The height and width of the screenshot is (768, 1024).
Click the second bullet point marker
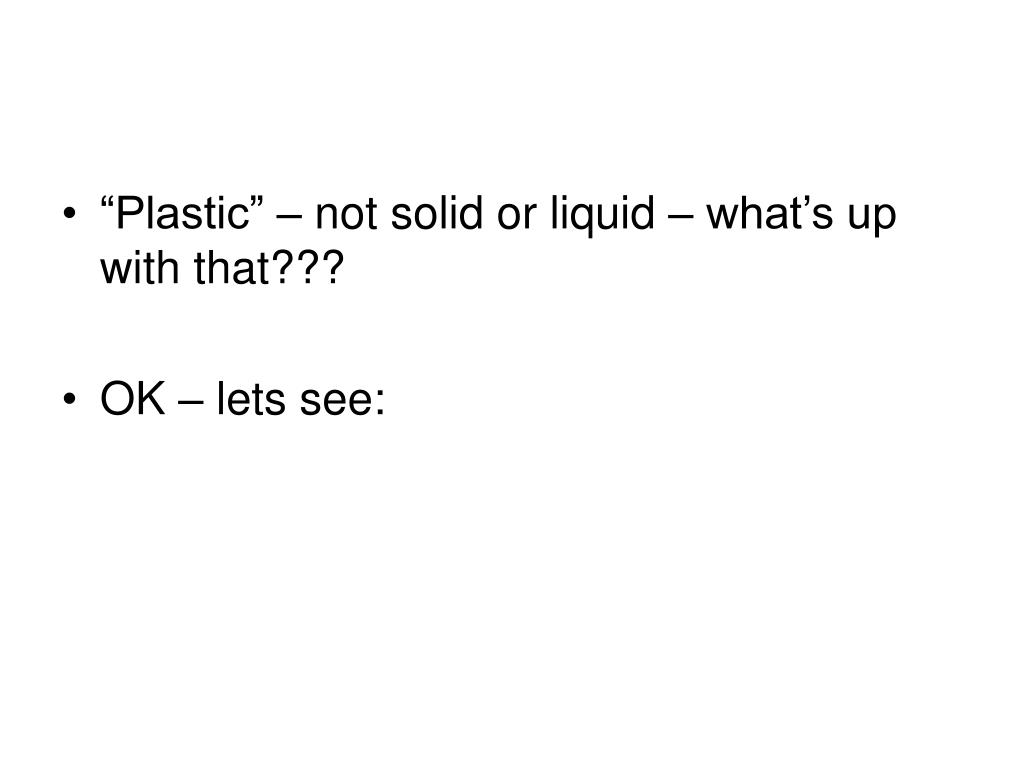70,399
